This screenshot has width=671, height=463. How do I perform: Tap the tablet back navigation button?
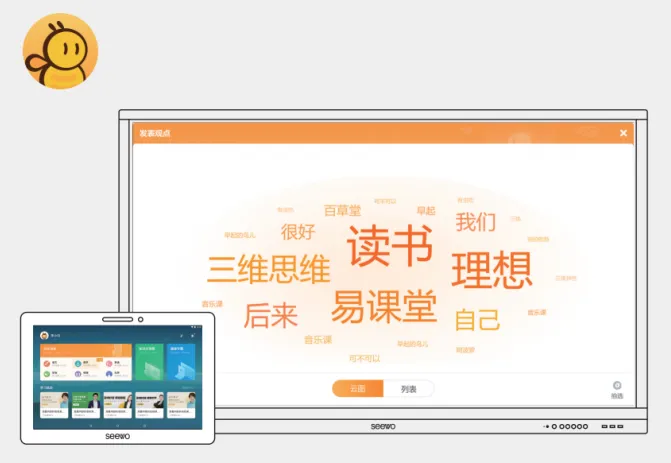pyautogui.click(x=91, y=426)
